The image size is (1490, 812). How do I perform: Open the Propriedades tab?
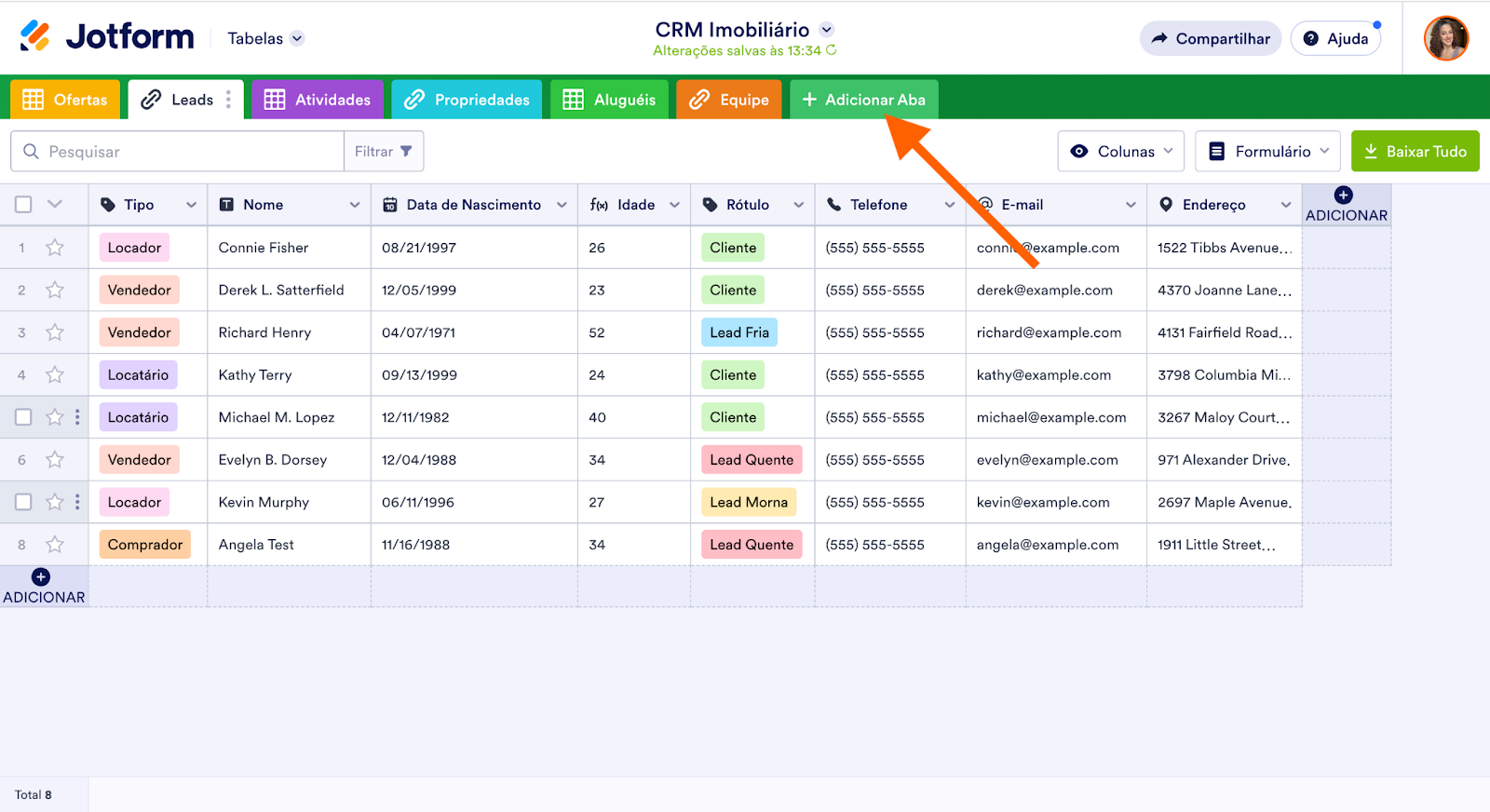pyautogui.click(x=467, y=100)
